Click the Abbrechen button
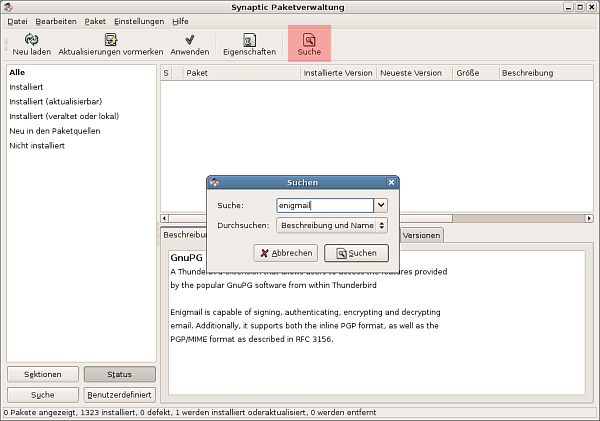The width and height of the screenshot is (600, 421). [285, 253]
